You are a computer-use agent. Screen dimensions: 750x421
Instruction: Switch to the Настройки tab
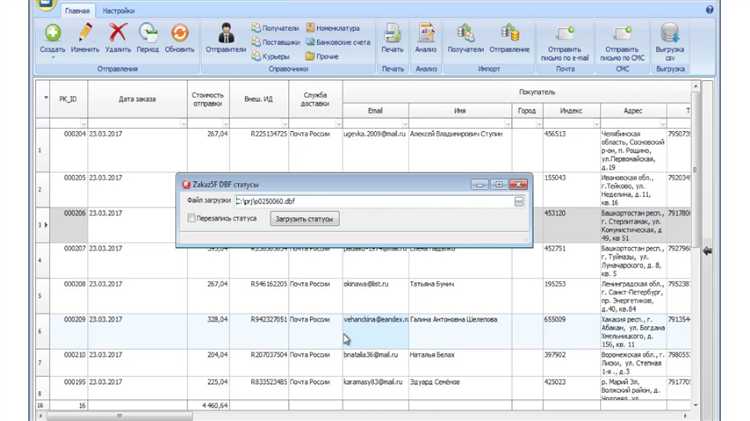(x=120, y=9)
